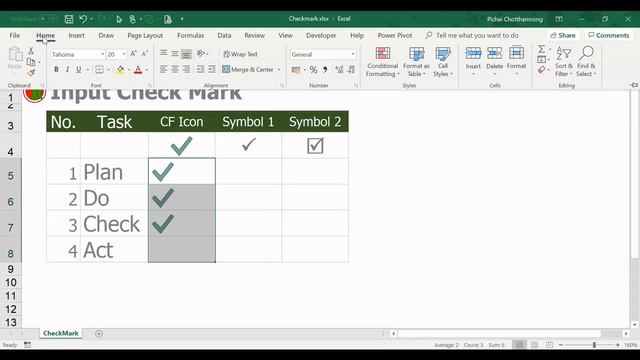Undo the last action

tap(83, 19)
